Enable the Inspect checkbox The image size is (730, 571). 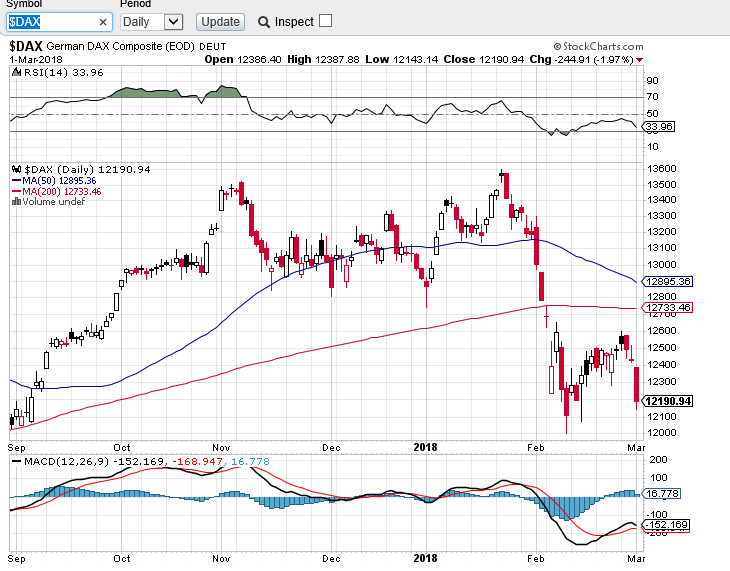click(x=326, y=21)
